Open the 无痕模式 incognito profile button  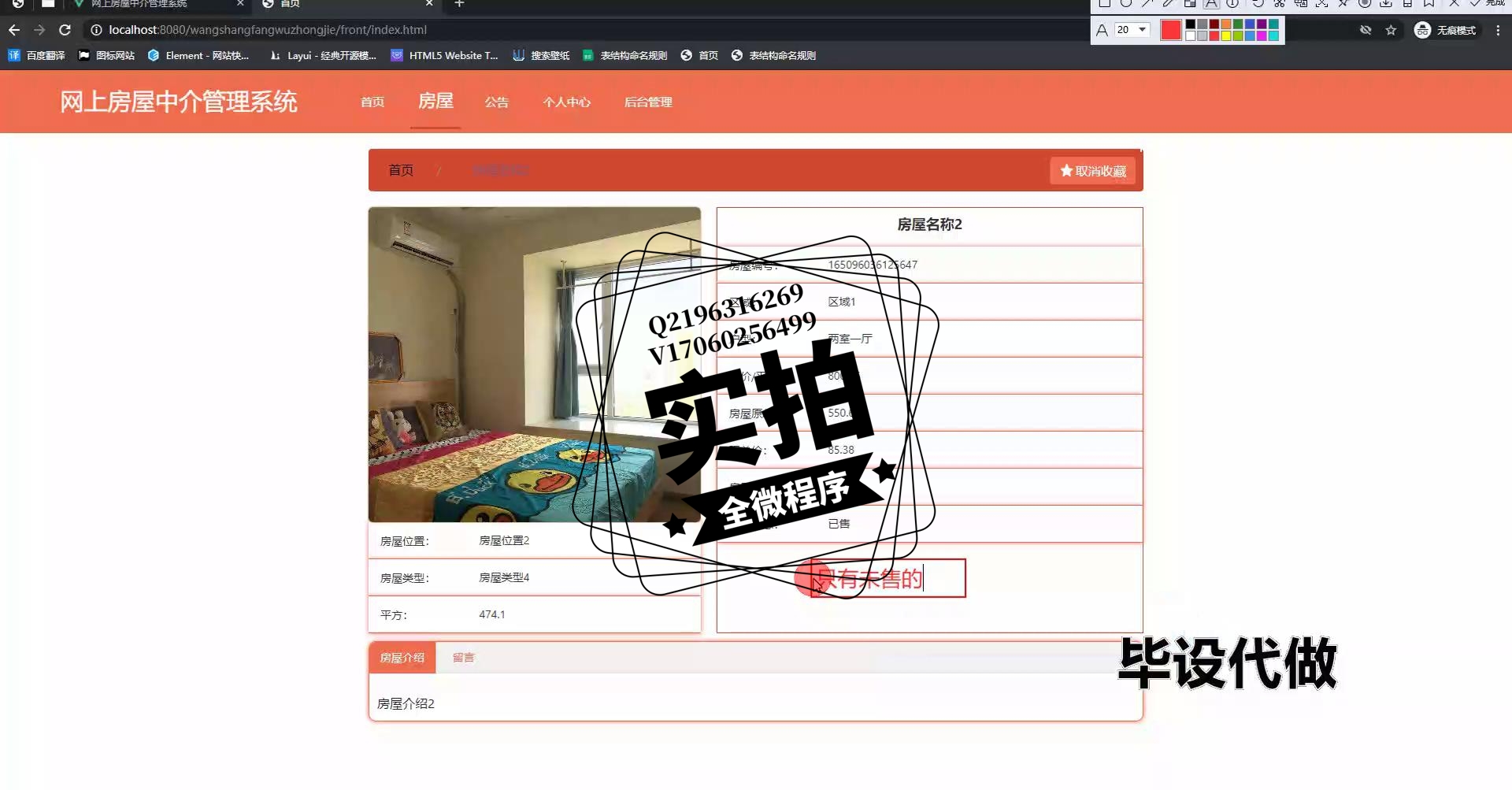pyautogui.click(x=1445, y=30)
